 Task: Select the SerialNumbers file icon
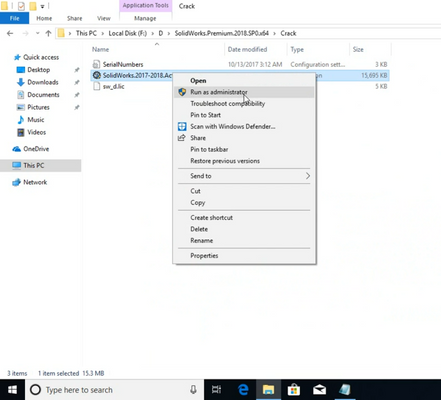tap(96, 64)
